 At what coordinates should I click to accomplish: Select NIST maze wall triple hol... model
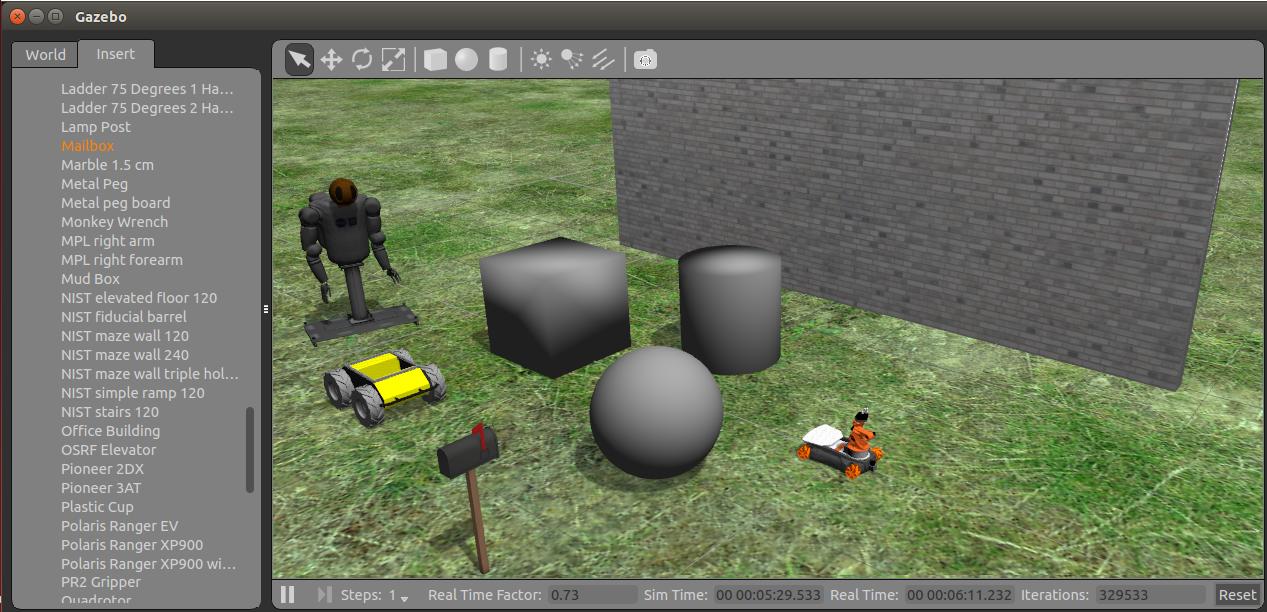click(150, 373)
